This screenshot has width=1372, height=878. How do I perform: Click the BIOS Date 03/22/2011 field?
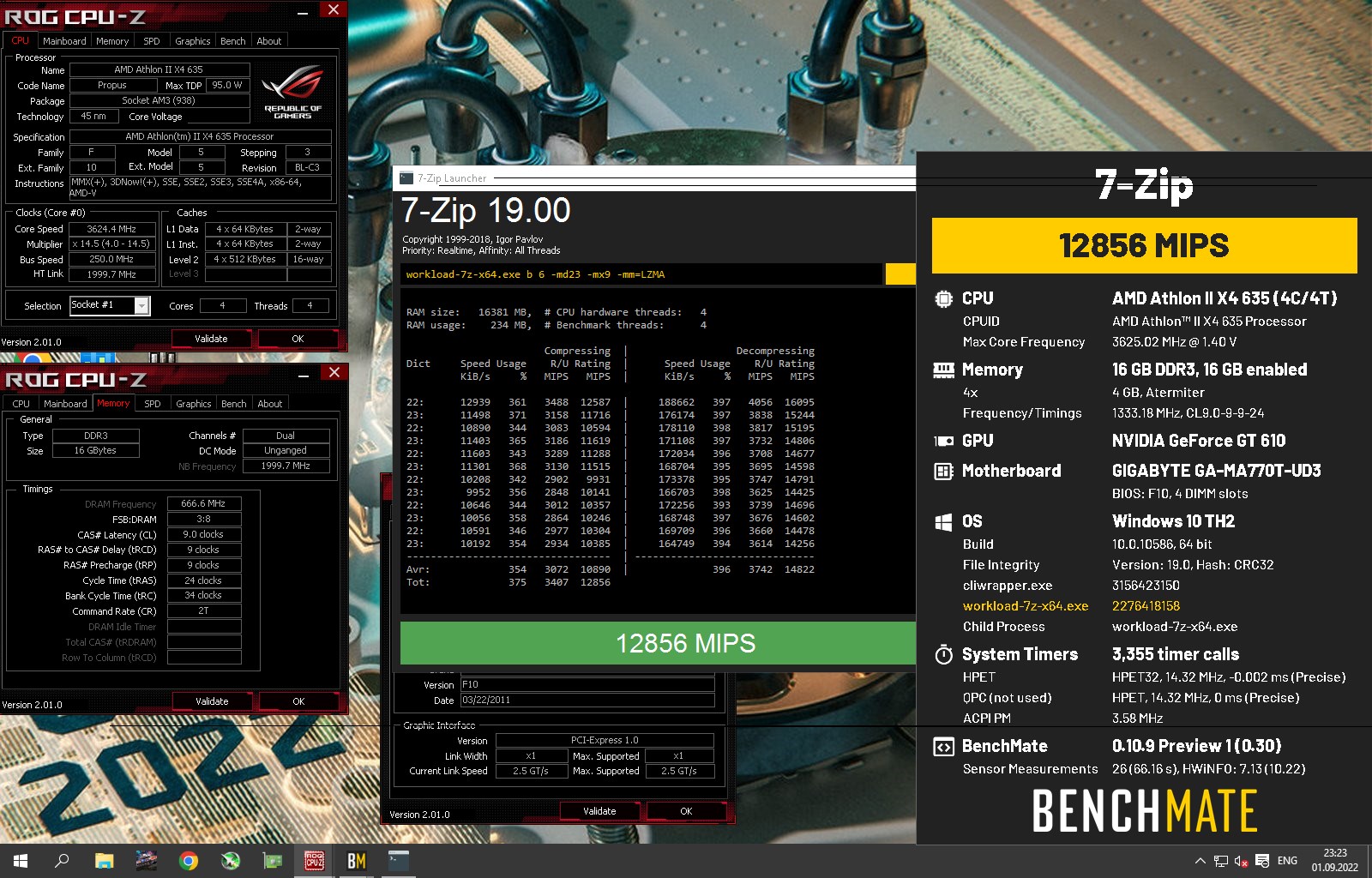[x=587, y=701]
